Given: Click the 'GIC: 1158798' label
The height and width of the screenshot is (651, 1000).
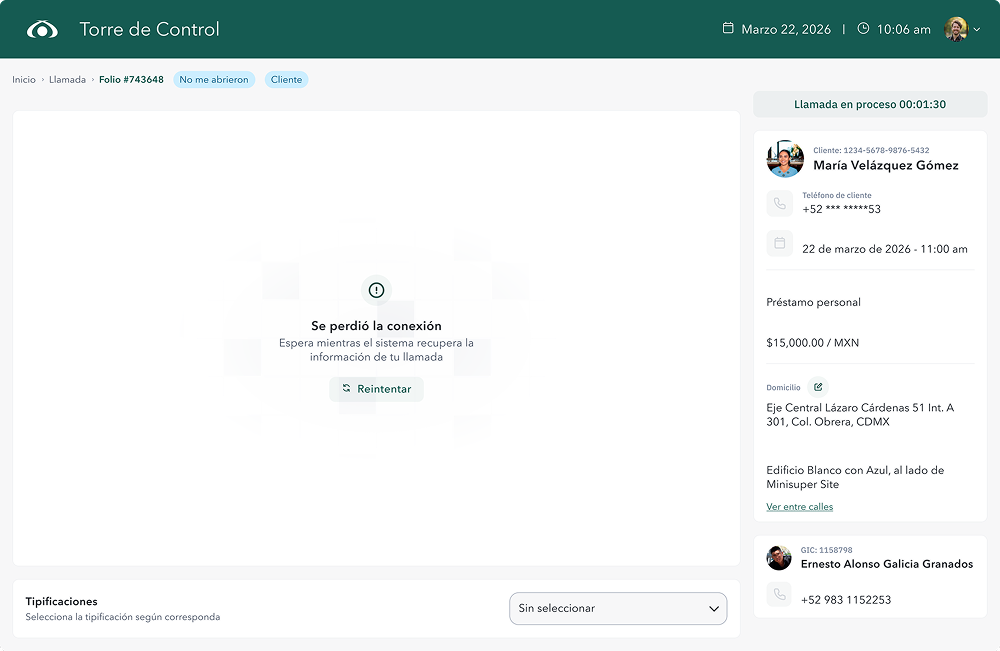Looking at the screenshot, I should point(827,550).
